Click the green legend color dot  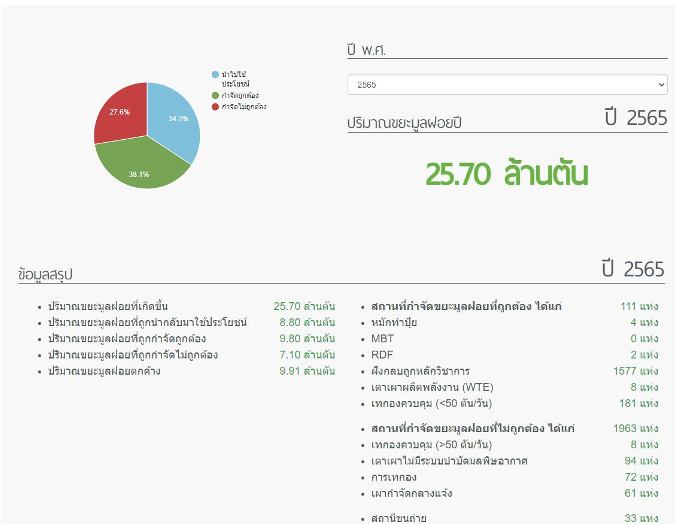click(x=215, y=95)
